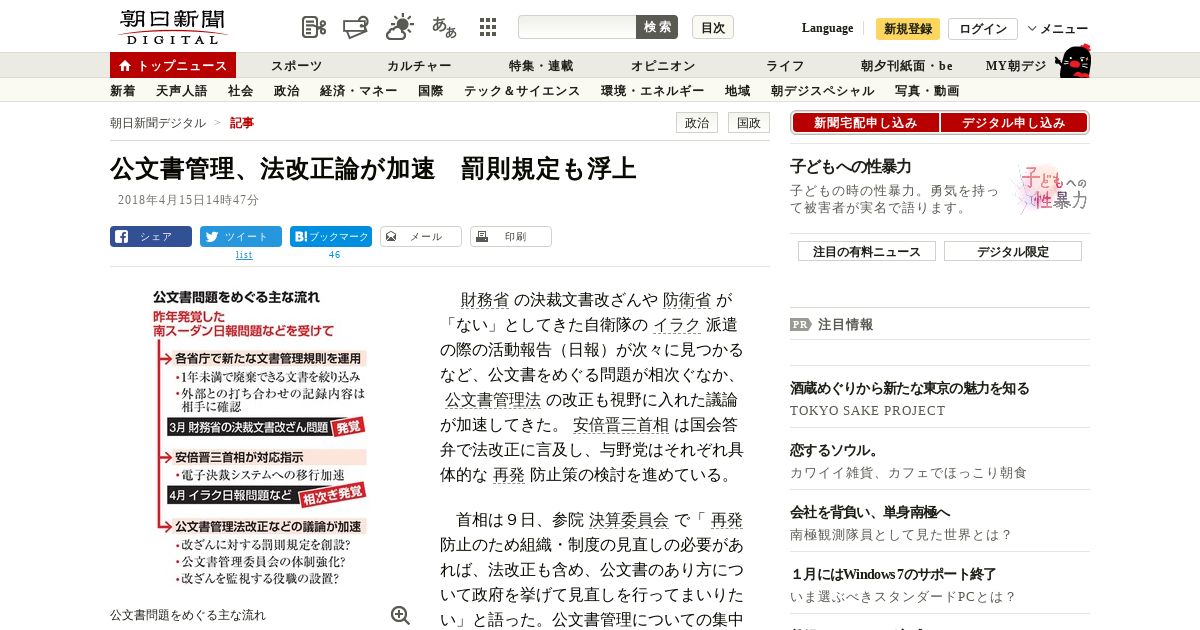
Task: Click the black mascot character icon
Action: [1073, 62]
